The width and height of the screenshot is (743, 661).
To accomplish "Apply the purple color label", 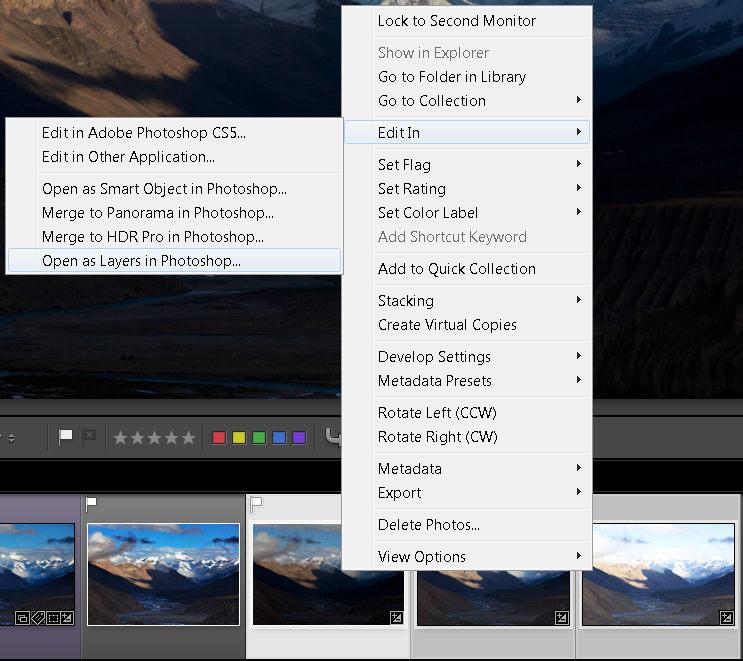I will pyautogui.click(x=299, y=438).
